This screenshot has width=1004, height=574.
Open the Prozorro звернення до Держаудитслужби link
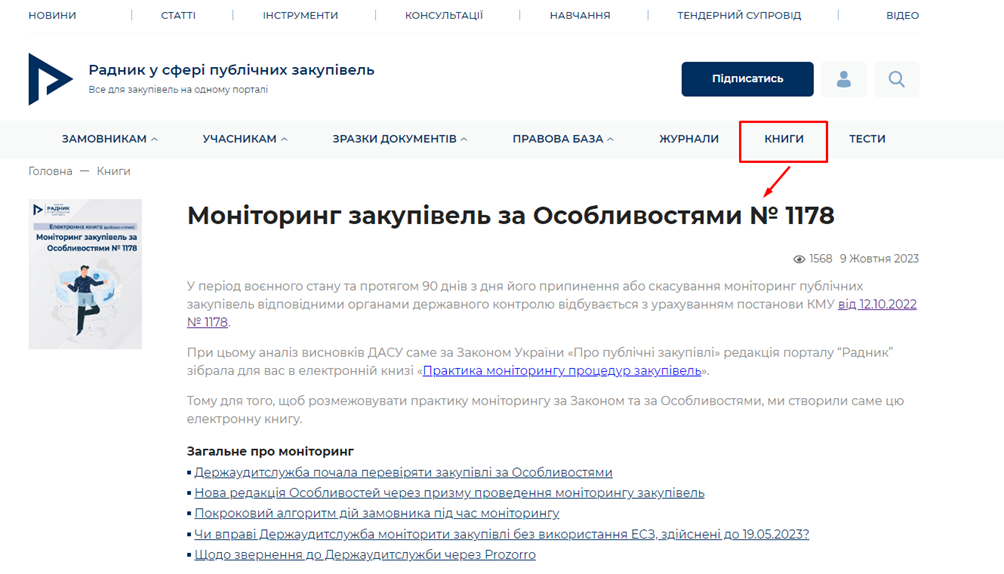(365, 554)
